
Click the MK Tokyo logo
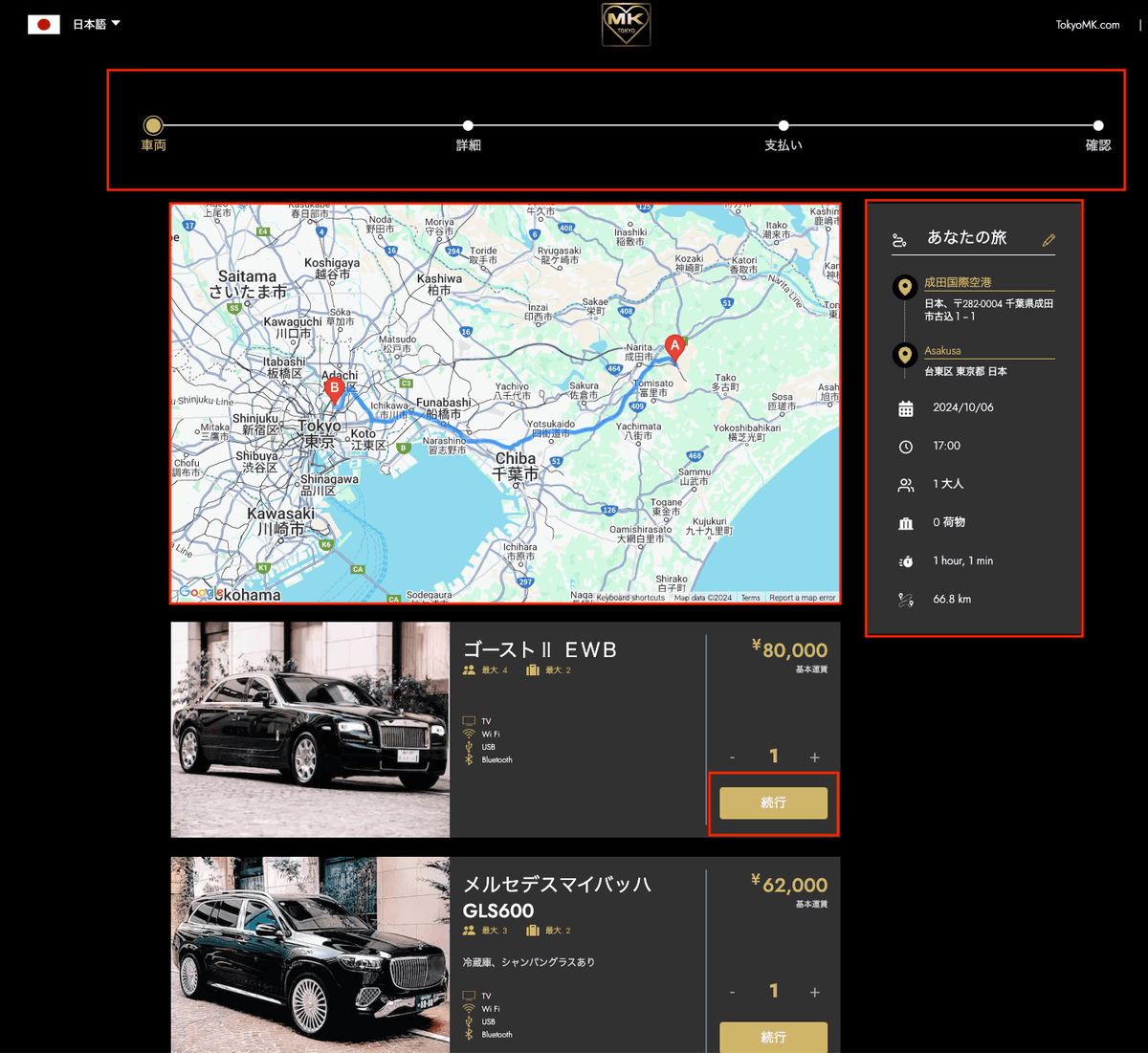tap(626, 25)
